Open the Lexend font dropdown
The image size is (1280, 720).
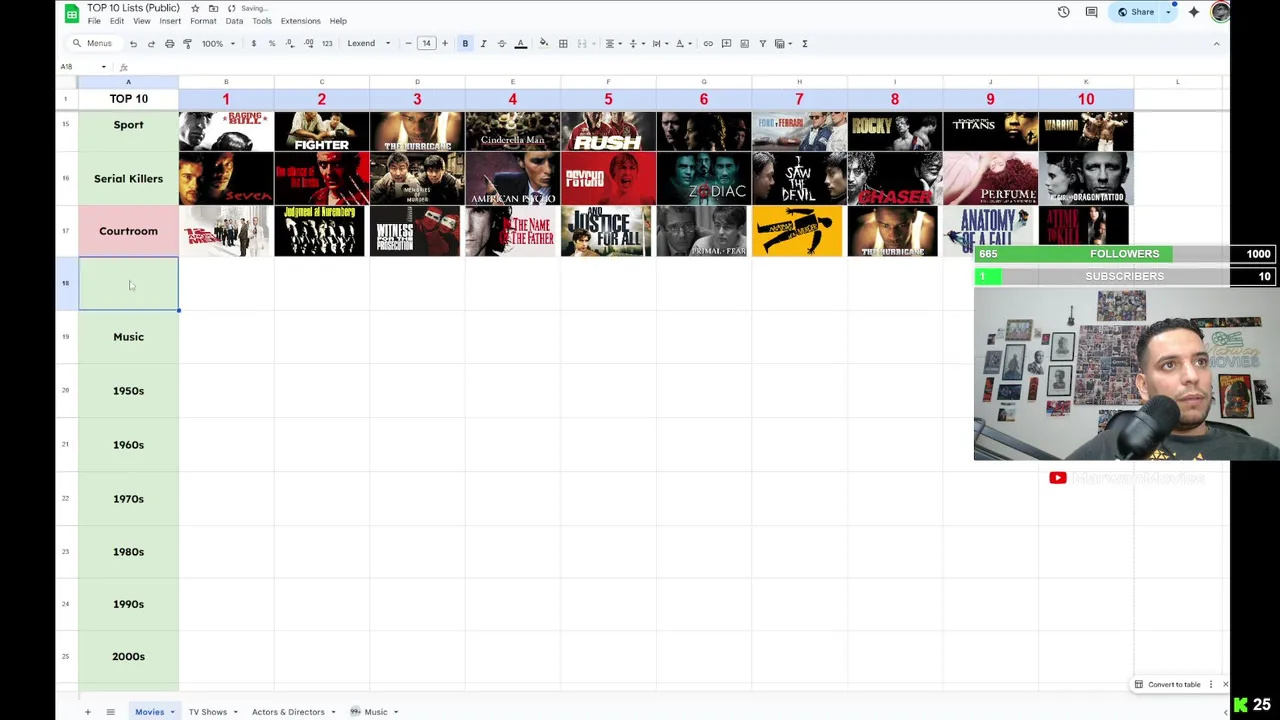pyautogui.click(x=368, y=43)
